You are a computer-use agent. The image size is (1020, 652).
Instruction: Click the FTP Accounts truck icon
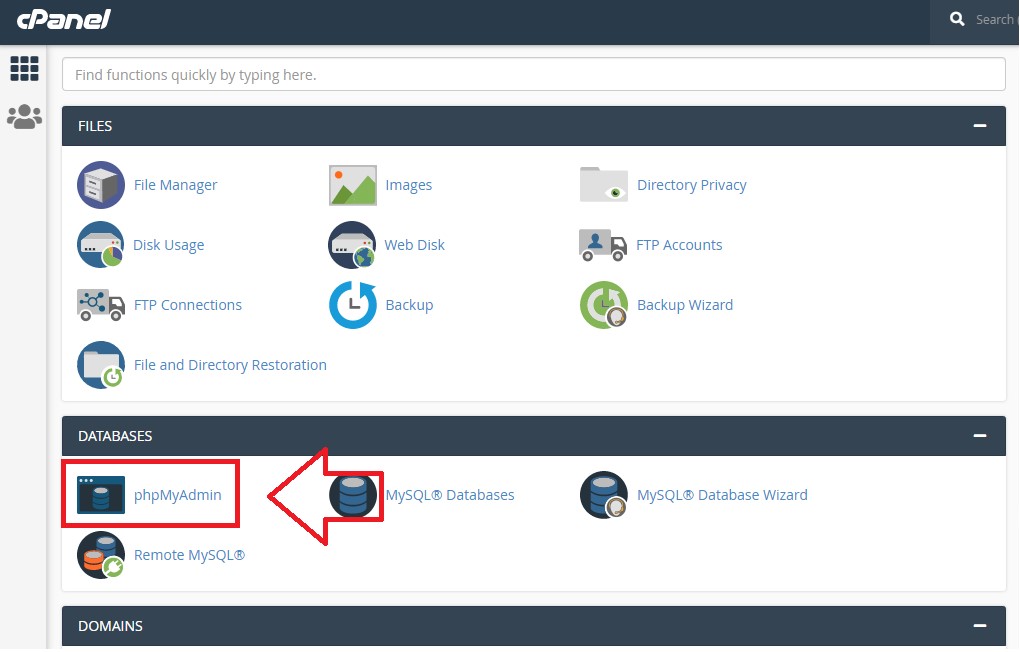(x=603, y=245)
